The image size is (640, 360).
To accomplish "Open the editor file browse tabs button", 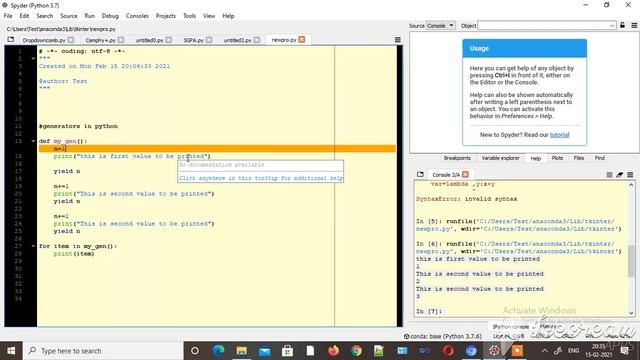I will coord(11,40).
